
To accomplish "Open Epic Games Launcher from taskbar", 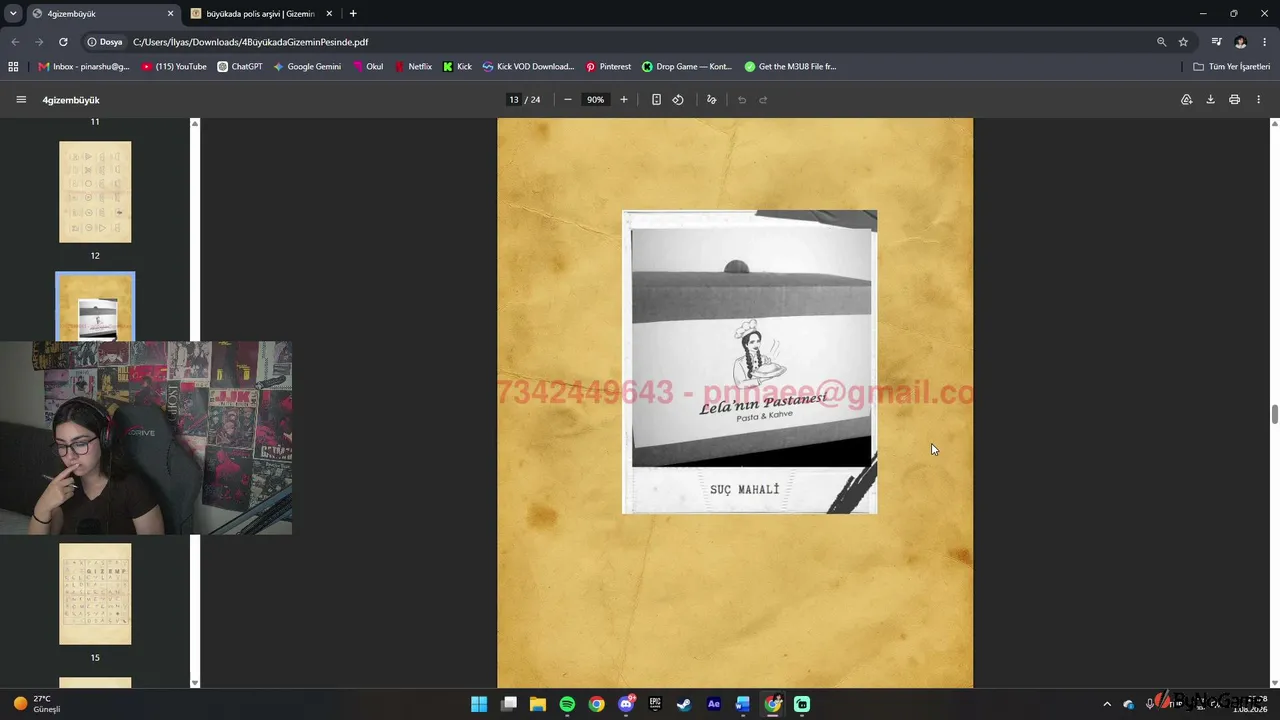I will (x=655, y=704).
